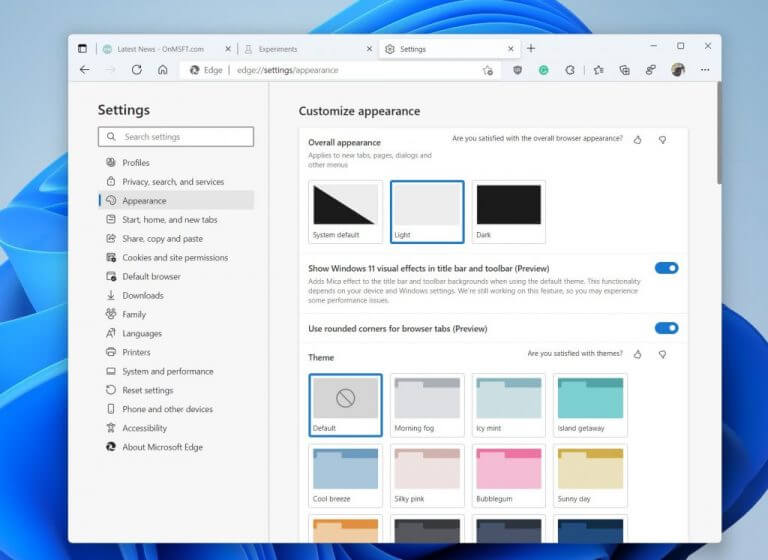This screenshot has height=560, width=768.
Task: Open Languages settings
Action: [x=176, y=333]
